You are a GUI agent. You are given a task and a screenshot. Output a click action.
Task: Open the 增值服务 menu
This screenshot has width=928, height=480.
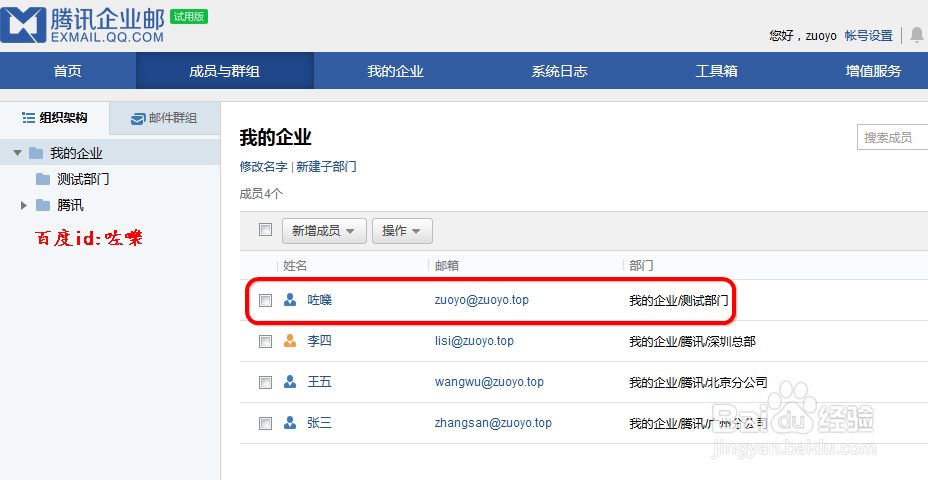pyautogui.click(x=873, y=71)
